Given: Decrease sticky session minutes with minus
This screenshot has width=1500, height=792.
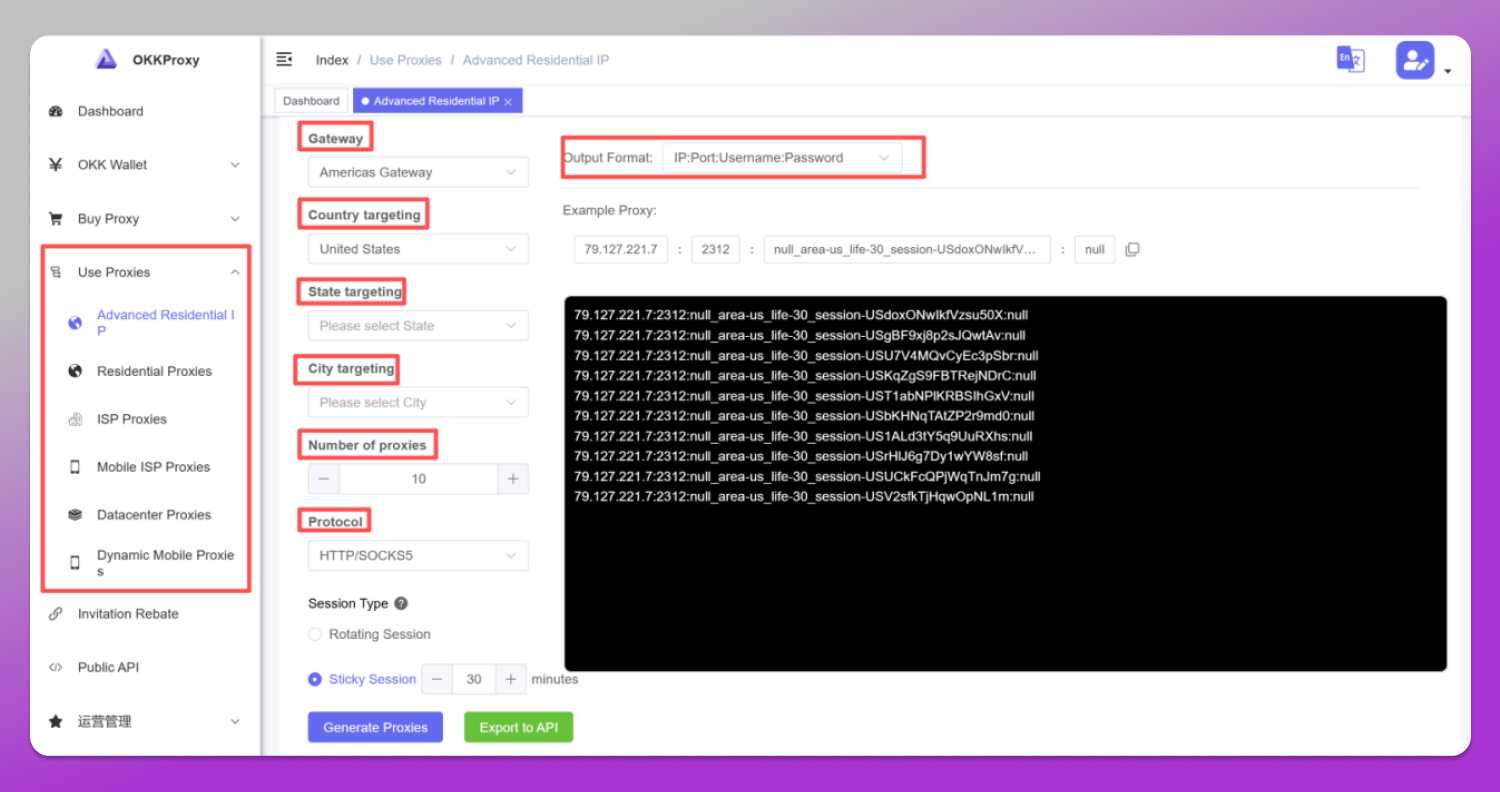Looking at the screenshot, I should pyautogui.click(x=437, y=679).
